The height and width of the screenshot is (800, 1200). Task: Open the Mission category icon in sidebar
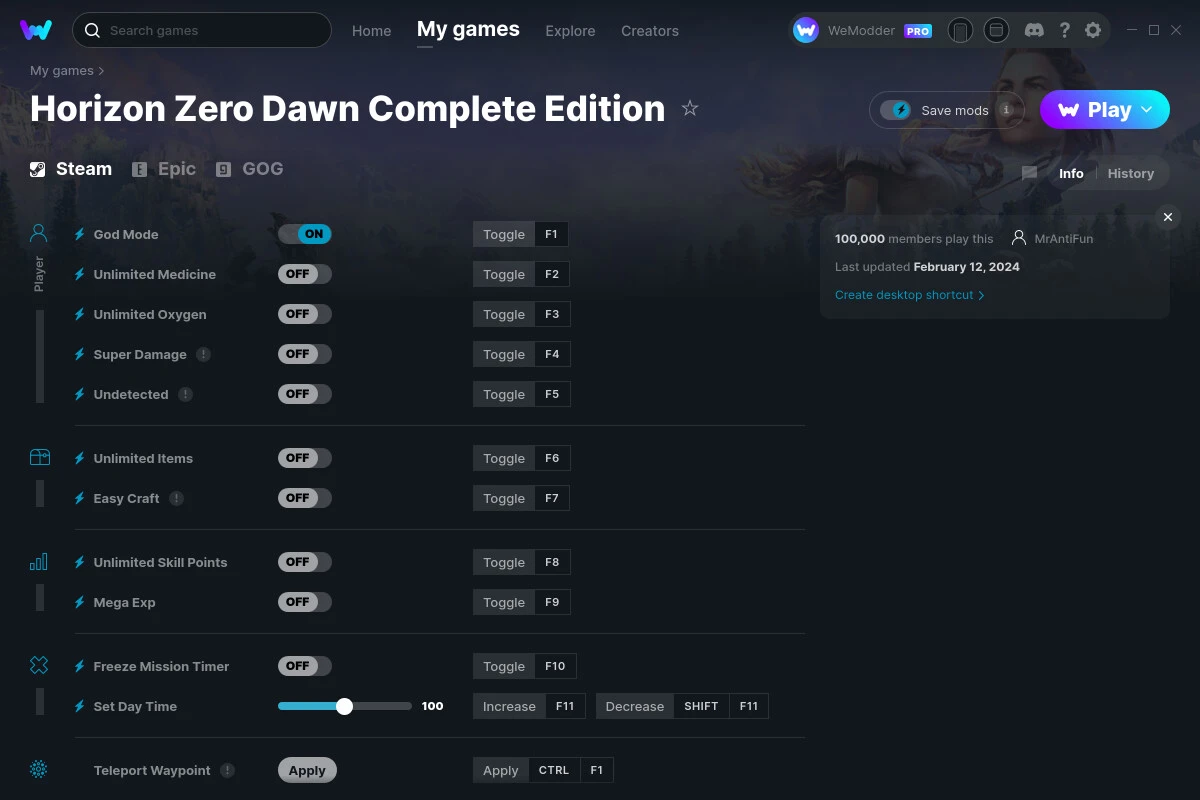pos(38,664)
